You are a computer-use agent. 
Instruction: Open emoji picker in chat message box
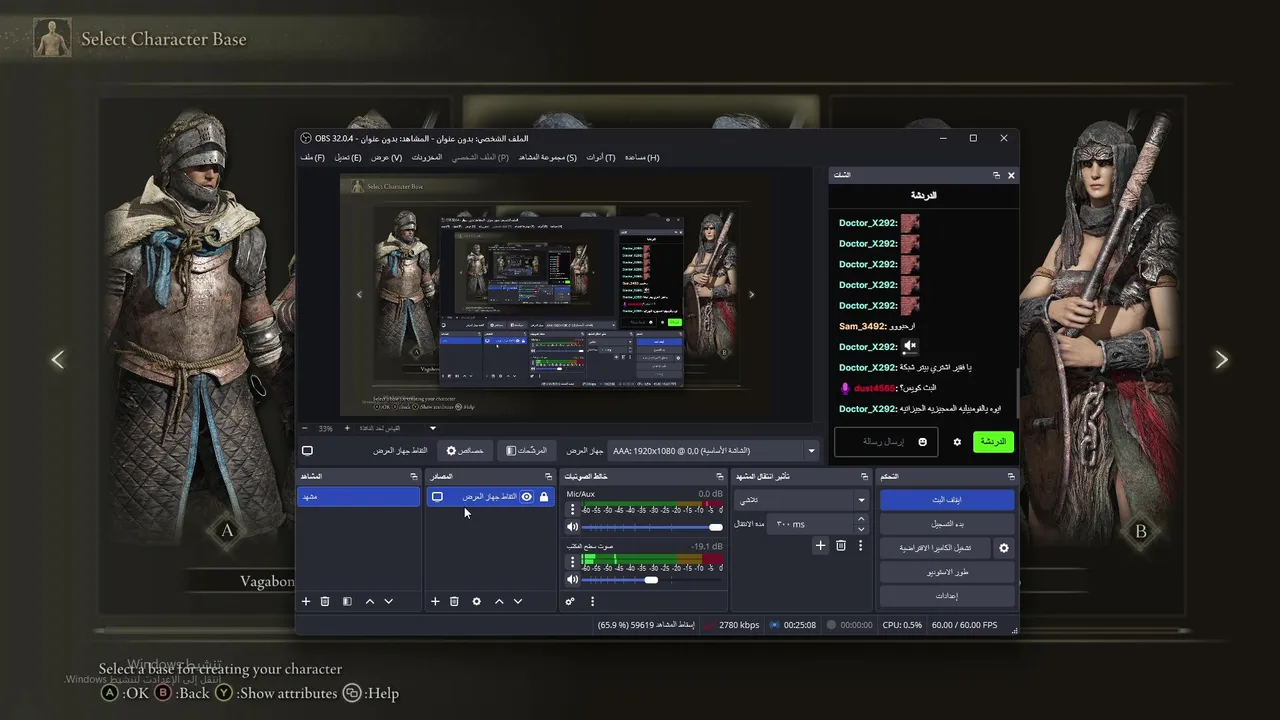[922, 442]
